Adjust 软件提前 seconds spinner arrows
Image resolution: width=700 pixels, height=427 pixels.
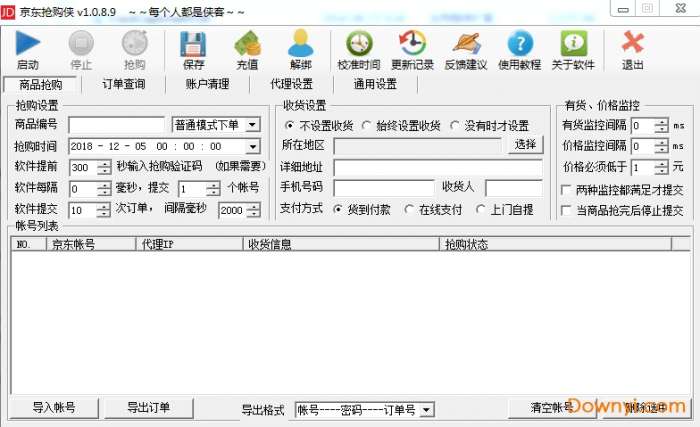tap(104, 167)
